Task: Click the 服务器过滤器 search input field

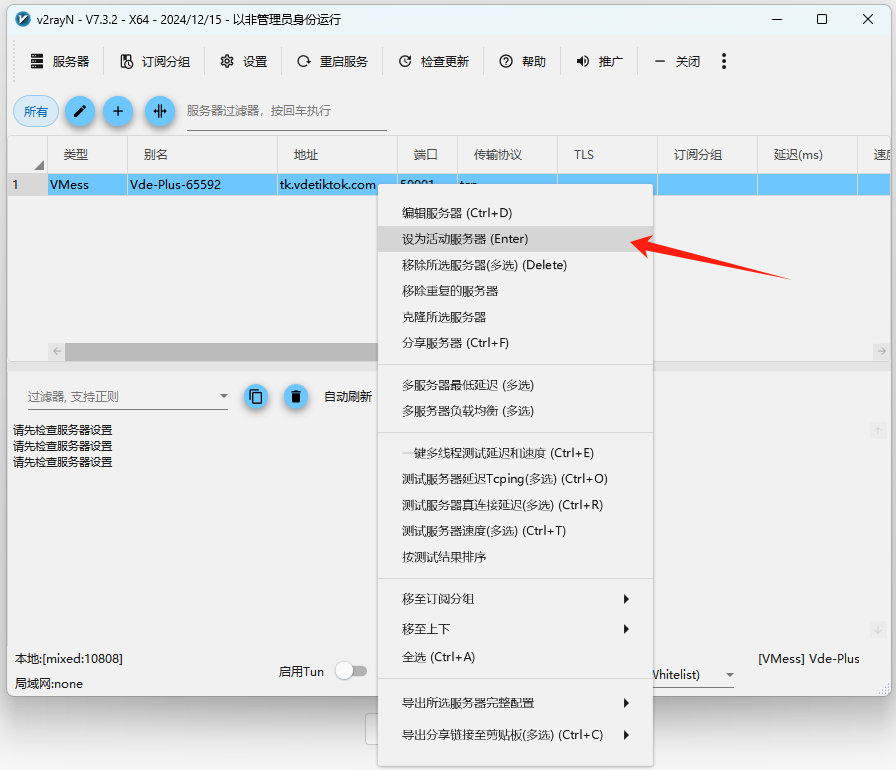Action: tap(286, 111)
